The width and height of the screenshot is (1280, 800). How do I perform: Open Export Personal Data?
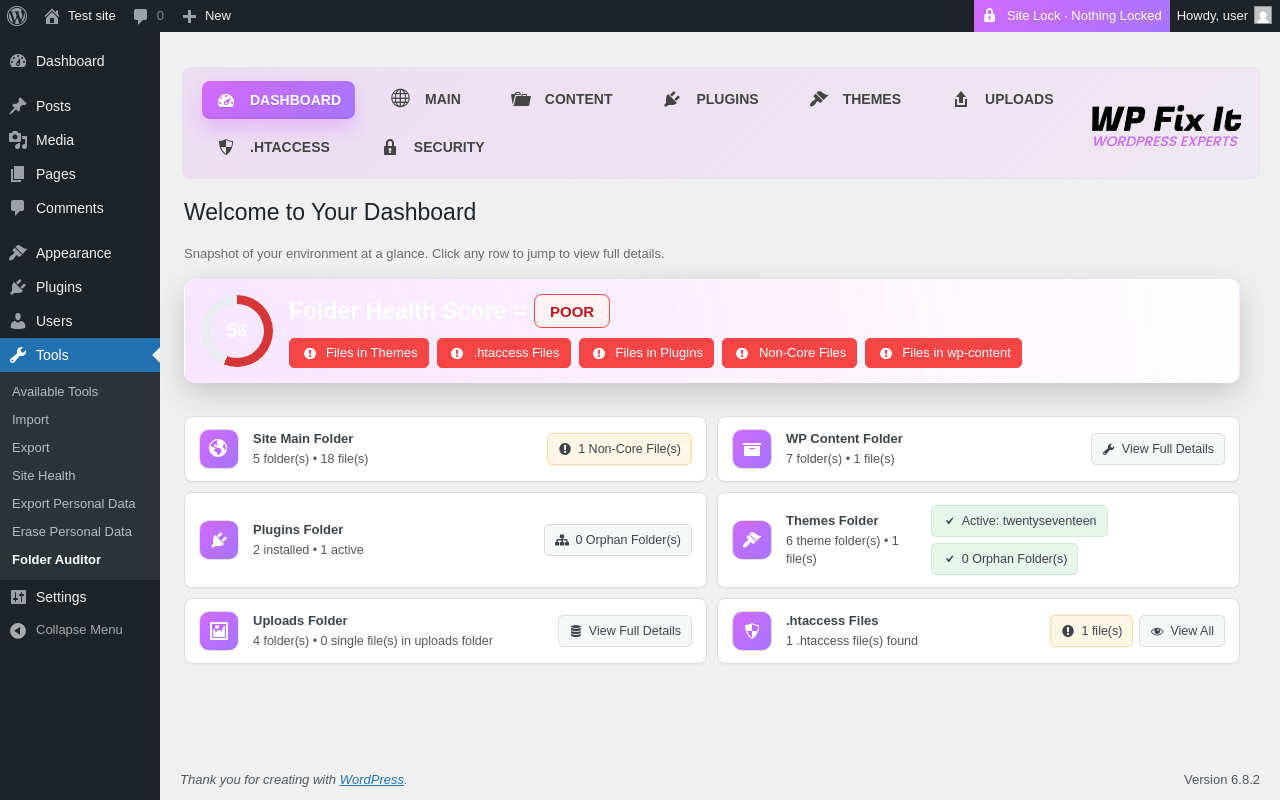[x=74, y=503]
